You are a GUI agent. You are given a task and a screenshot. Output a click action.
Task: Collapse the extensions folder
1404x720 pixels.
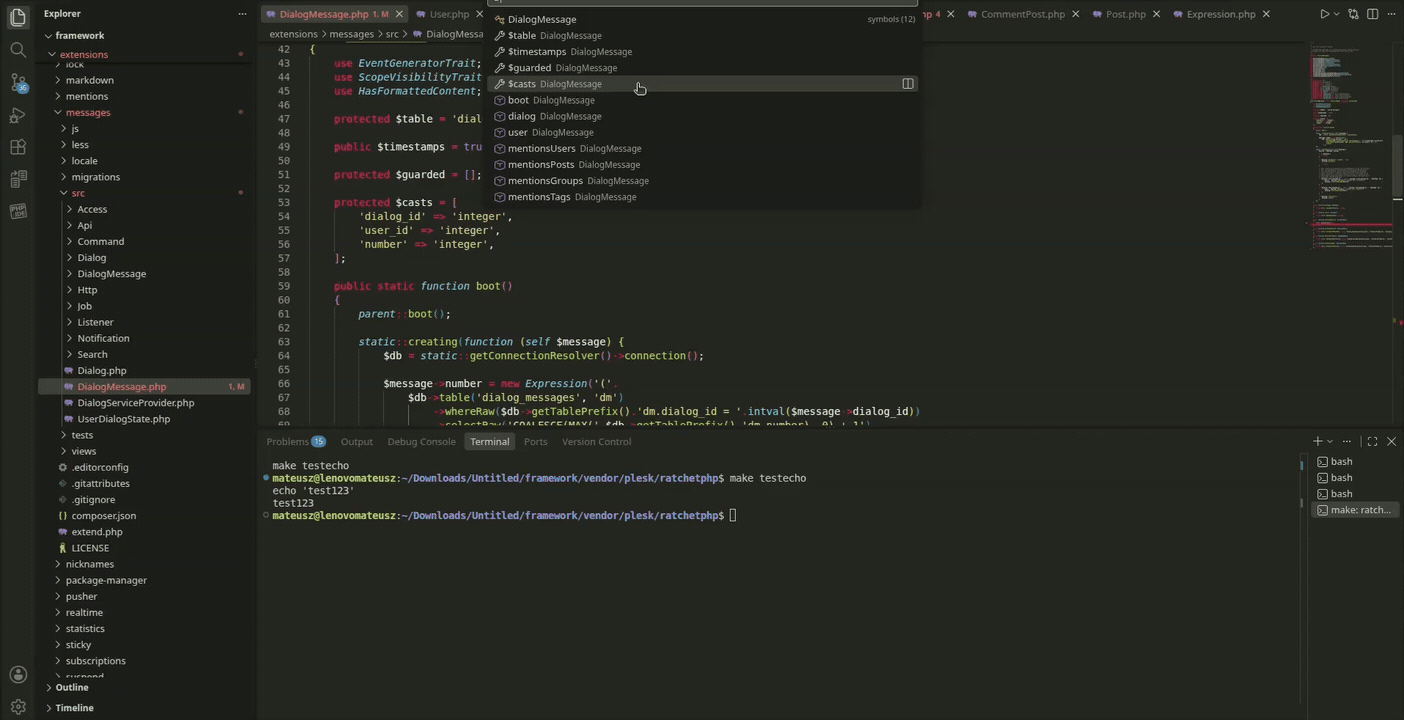pyautogui.click(x=84, y=54)
